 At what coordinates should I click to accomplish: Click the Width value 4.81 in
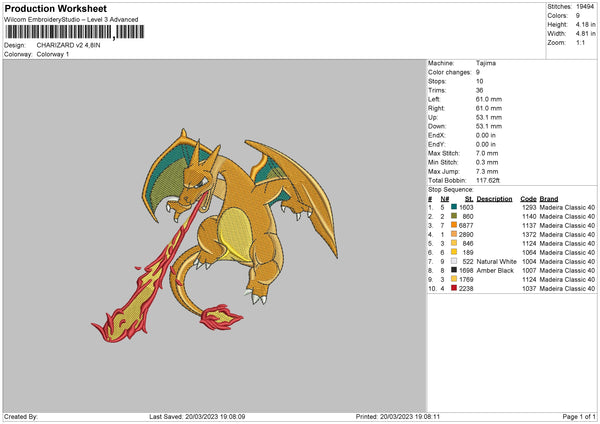[x=585, y=34]
